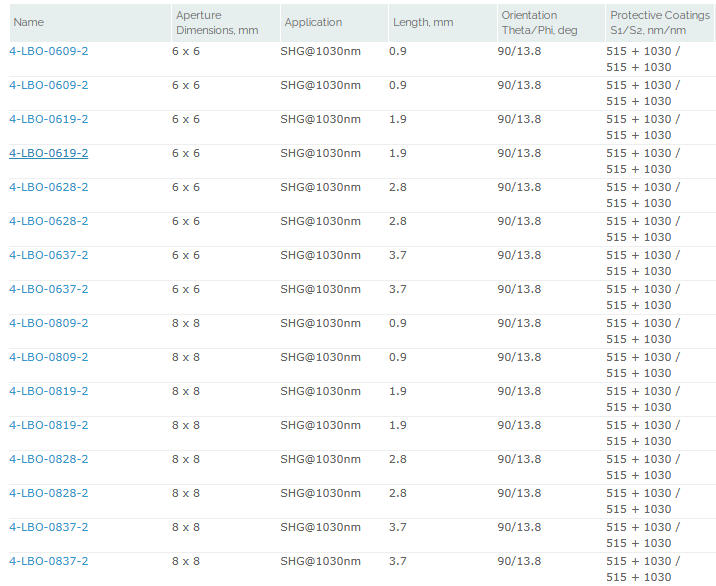Open the first 4-LBO-0609-2 product link

48,51
